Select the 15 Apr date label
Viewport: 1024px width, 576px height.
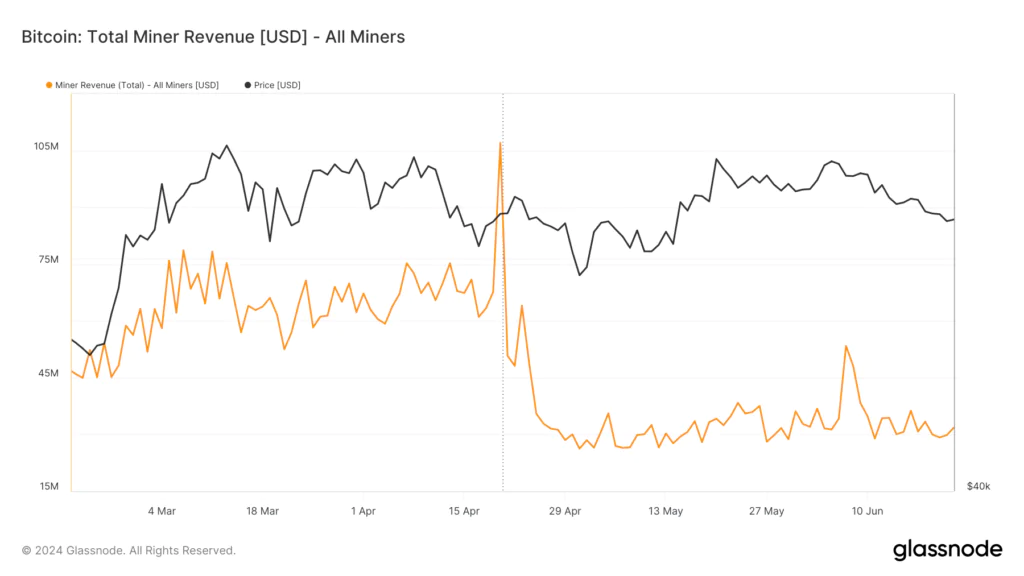464,511
